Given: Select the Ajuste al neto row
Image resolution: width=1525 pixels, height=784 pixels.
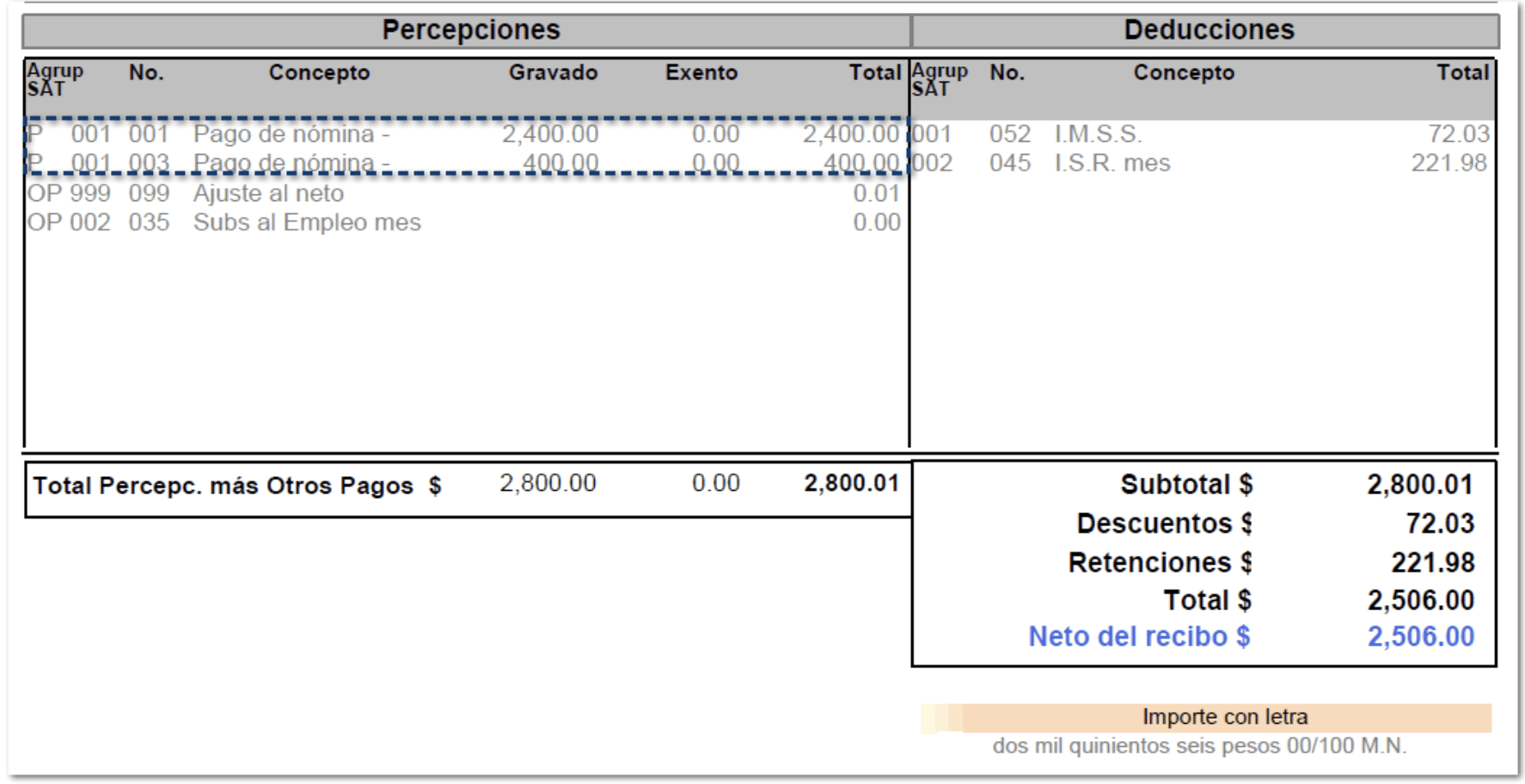Looking at the screenshot, I should [x=268, y=193].
